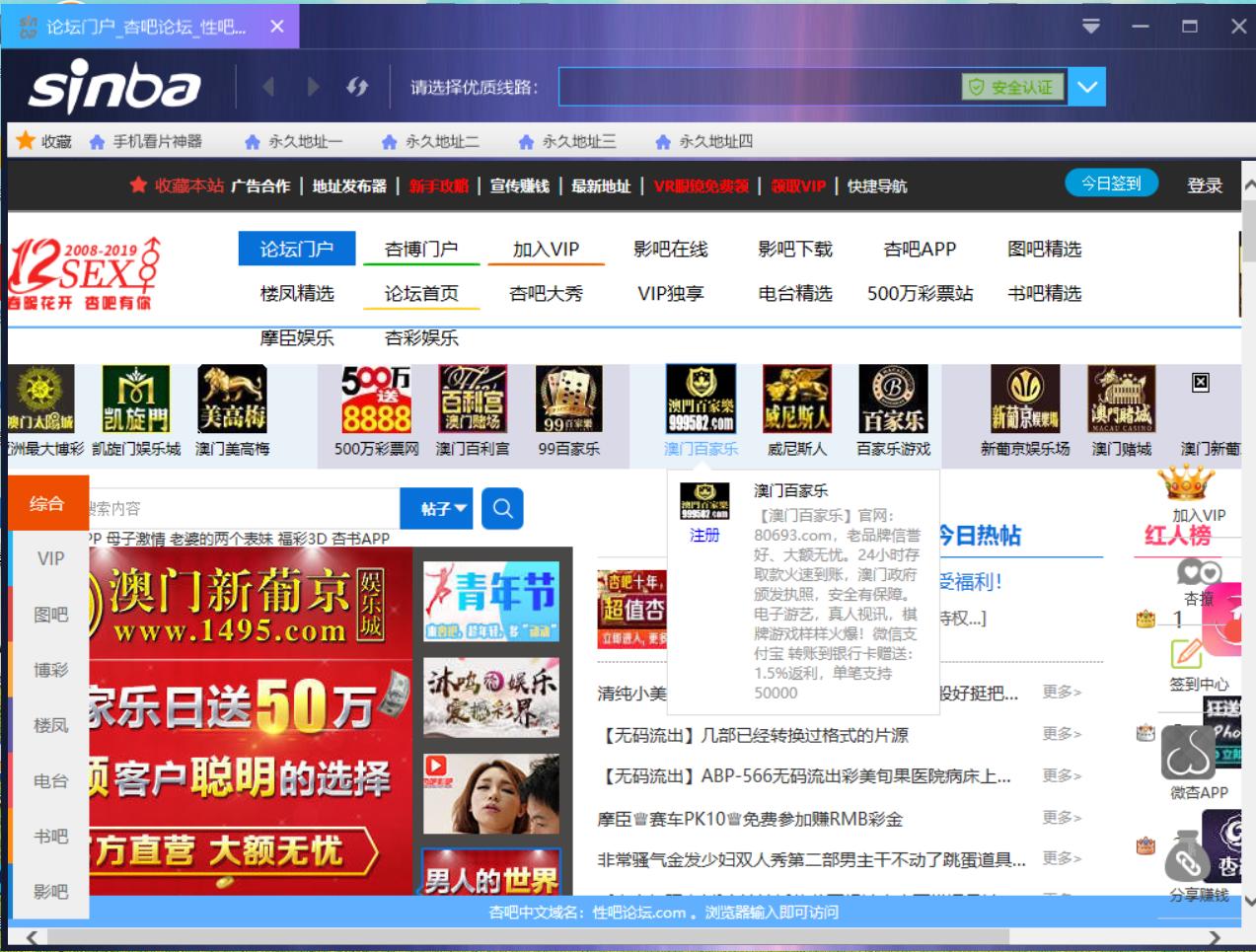Open the 帖子 search type dropdown
Screen dimensions: 1256x952
436,508
